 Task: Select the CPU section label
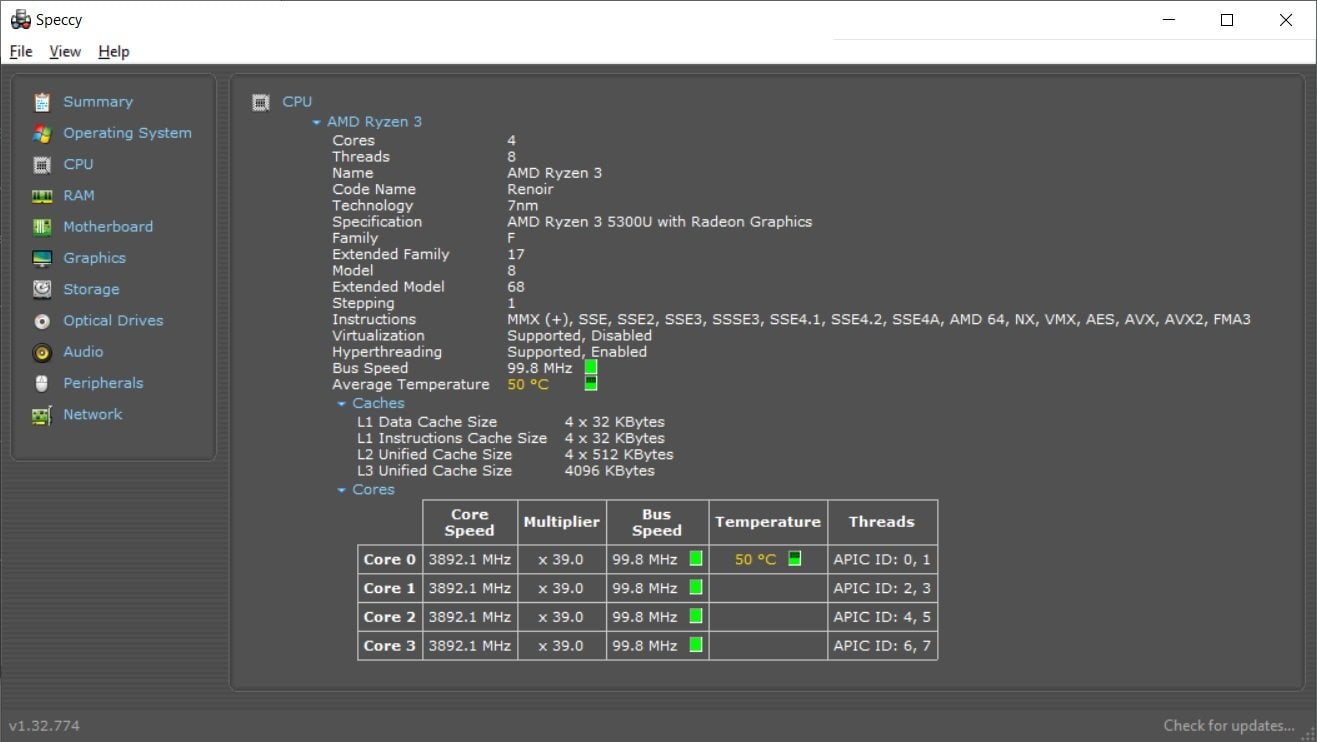[x=78, y=164]
